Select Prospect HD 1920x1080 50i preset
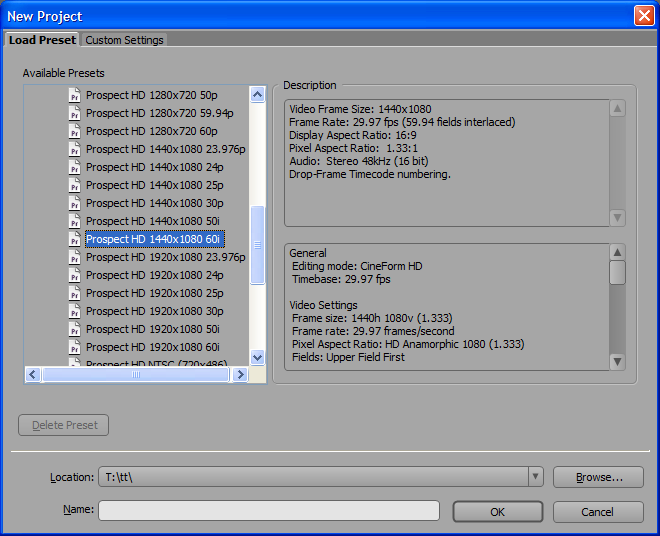660x536 pixels. [x=153, y=329]
